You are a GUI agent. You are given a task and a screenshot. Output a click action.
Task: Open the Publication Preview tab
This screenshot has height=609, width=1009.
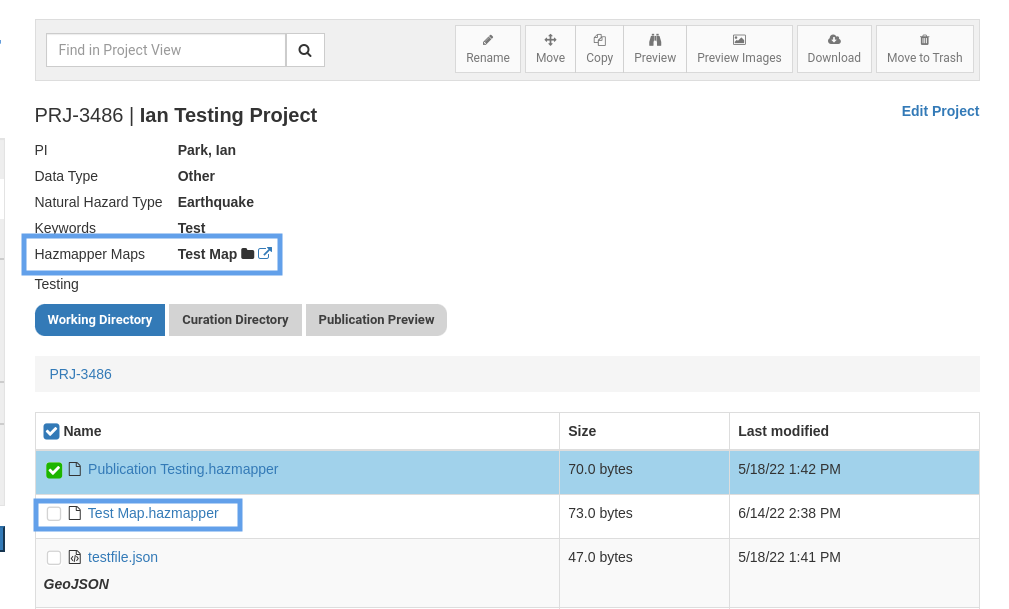click(376, 320)
